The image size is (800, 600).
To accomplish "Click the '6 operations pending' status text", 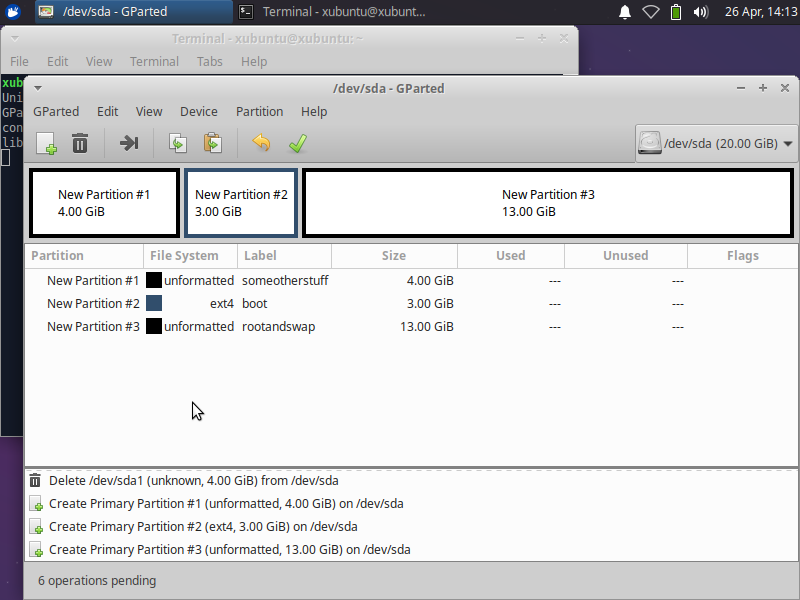I will [x=97, y=581].
